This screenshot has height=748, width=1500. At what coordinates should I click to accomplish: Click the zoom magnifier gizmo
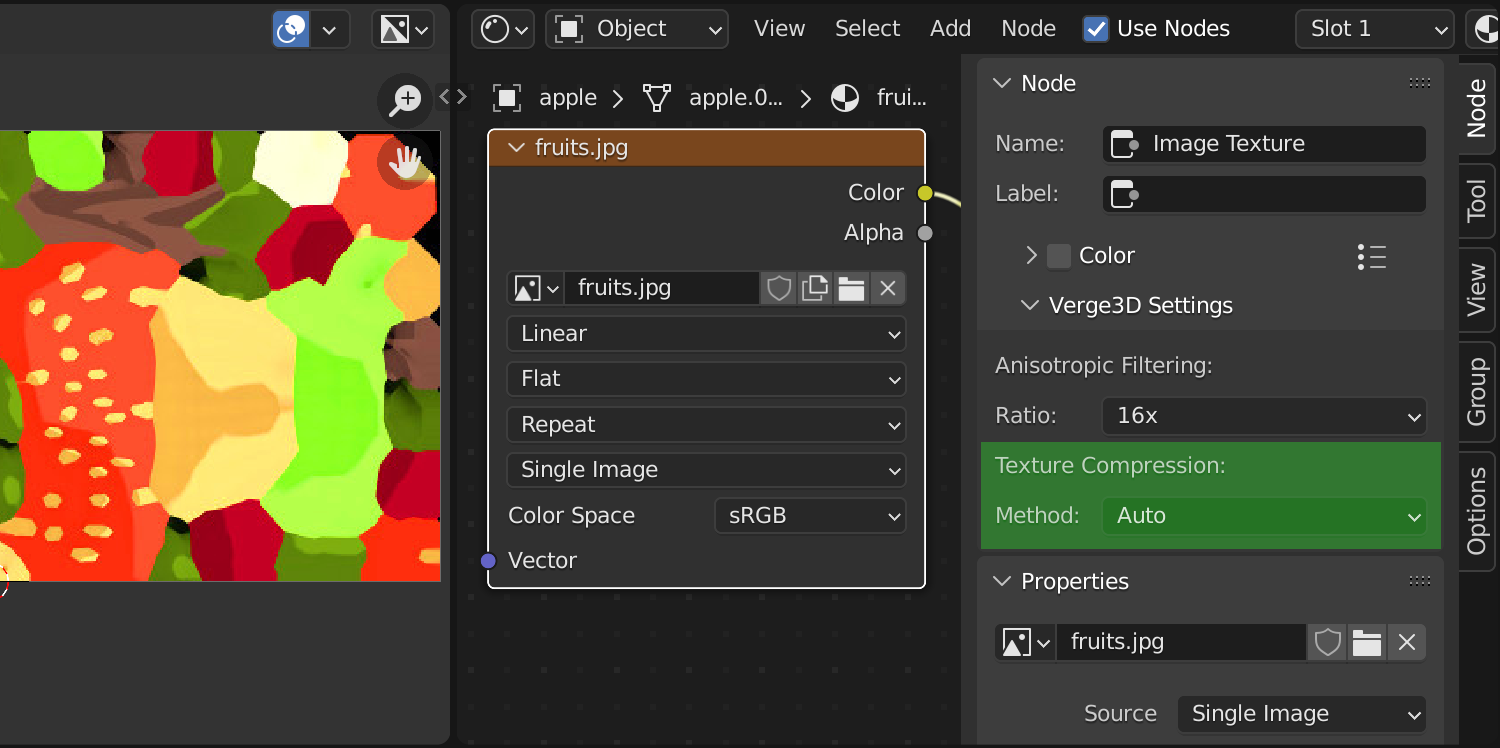pos(406,99)
